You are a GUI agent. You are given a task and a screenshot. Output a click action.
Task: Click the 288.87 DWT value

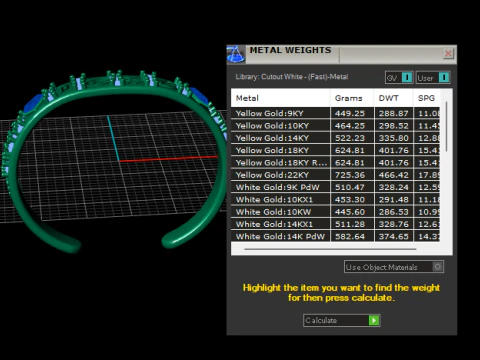coord(394,113)
